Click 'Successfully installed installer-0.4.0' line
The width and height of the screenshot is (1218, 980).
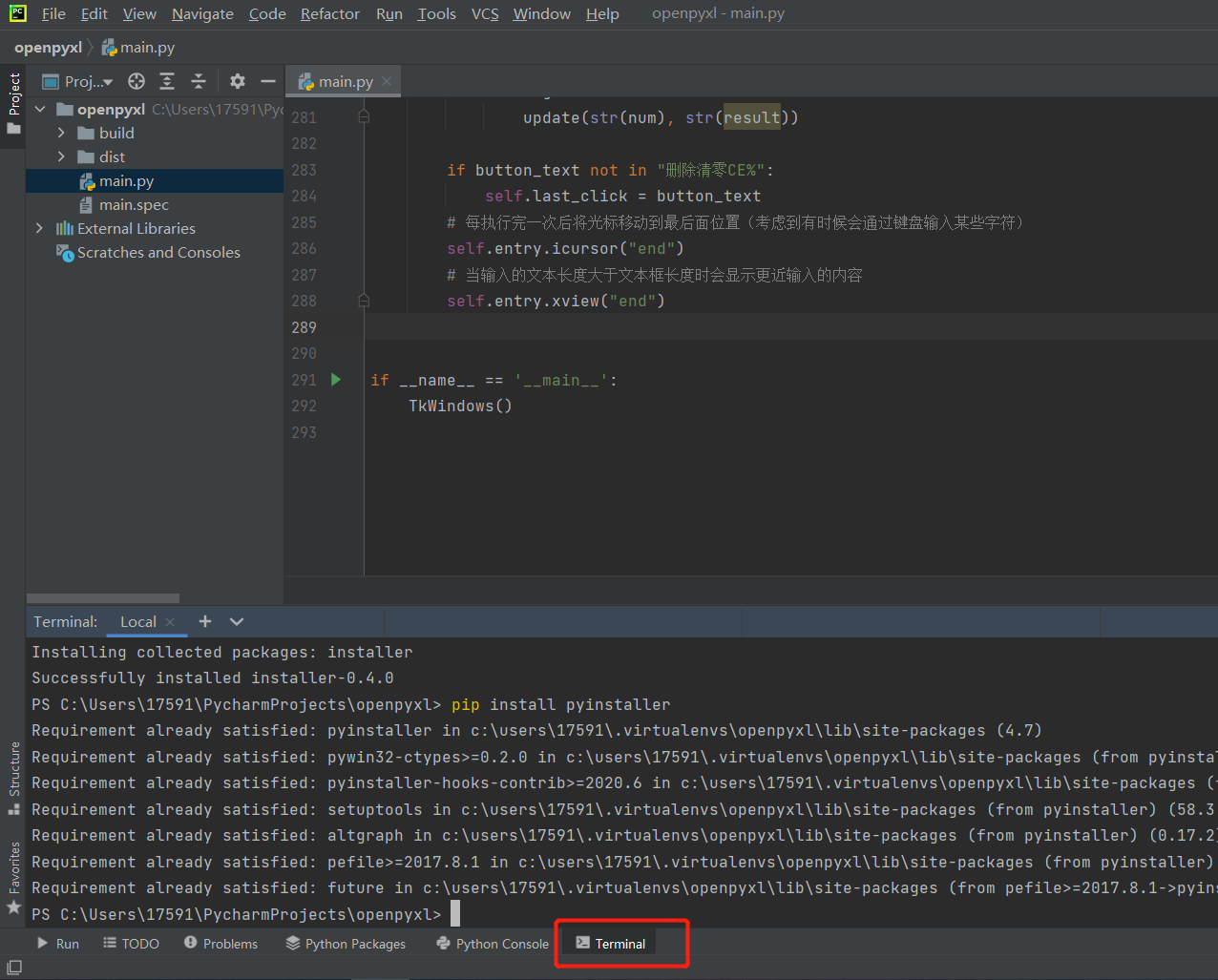click(x=213, y=678)
